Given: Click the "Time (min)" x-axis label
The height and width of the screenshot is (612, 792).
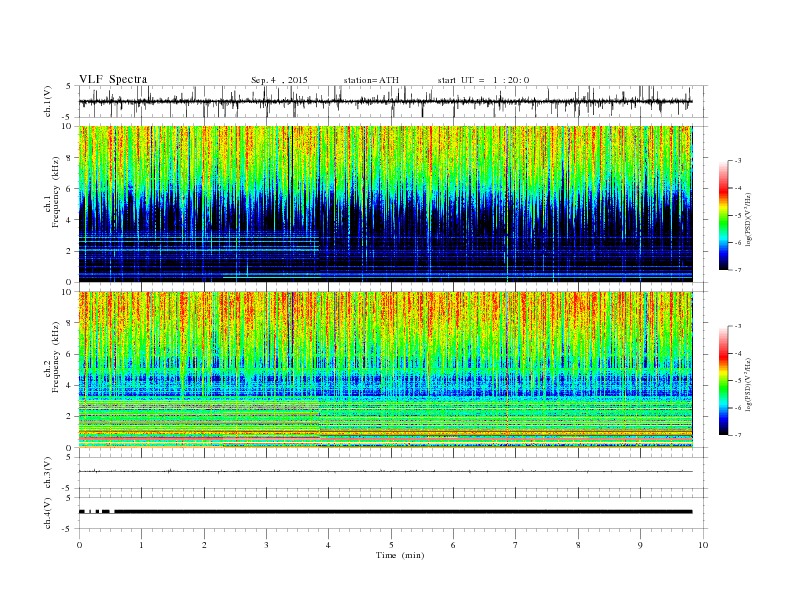Looking at the screenshot, I should point(400,555).
